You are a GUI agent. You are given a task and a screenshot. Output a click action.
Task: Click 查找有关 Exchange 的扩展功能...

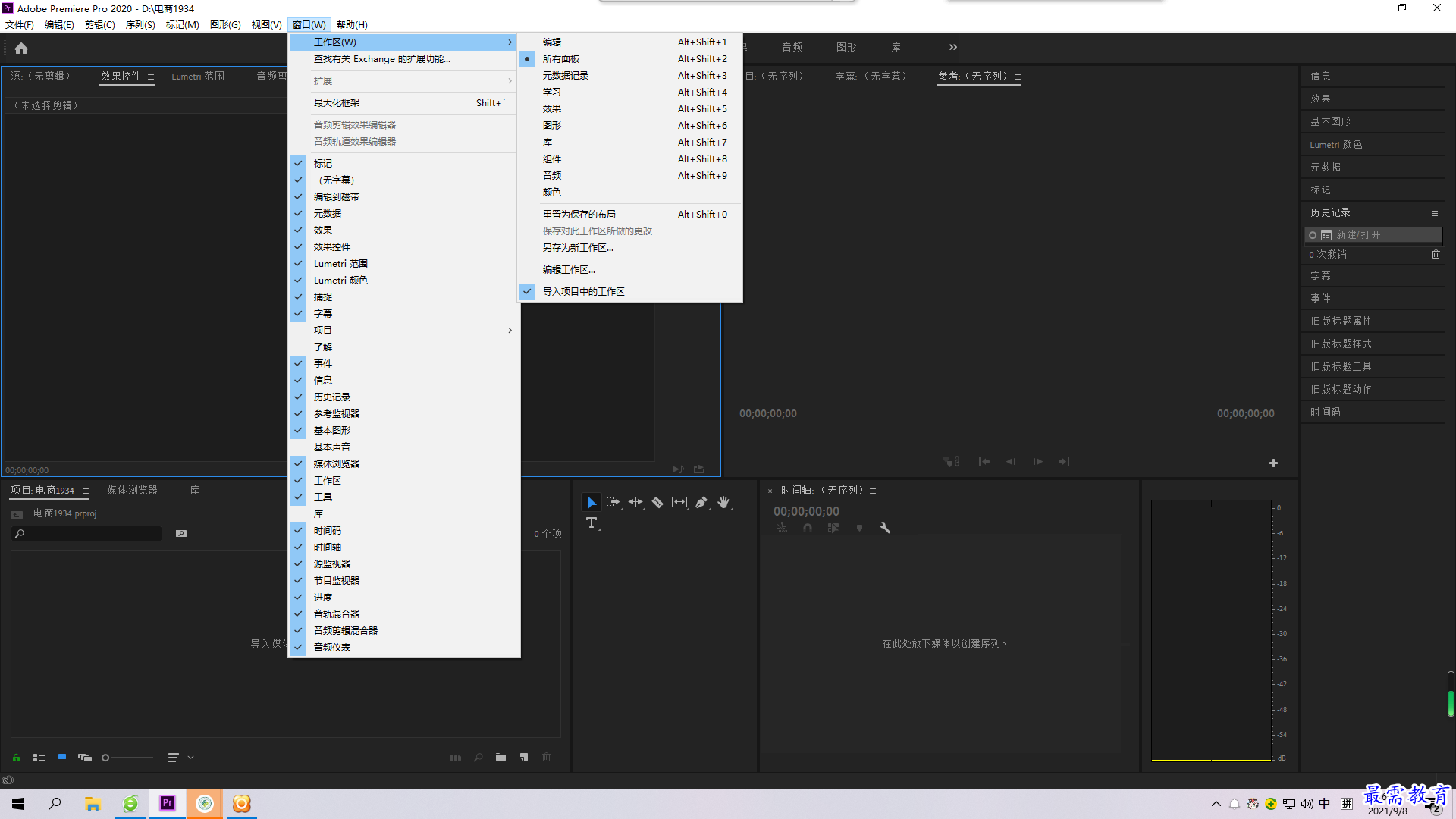[x=404, y=58]
